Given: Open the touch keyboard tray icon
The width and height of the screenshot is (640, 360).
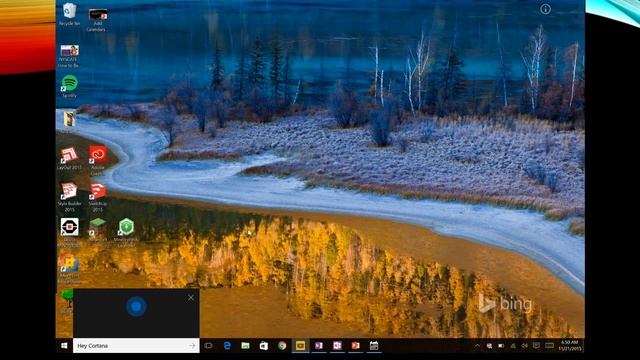Looking at the screenshot, I should tap(549, 346).
